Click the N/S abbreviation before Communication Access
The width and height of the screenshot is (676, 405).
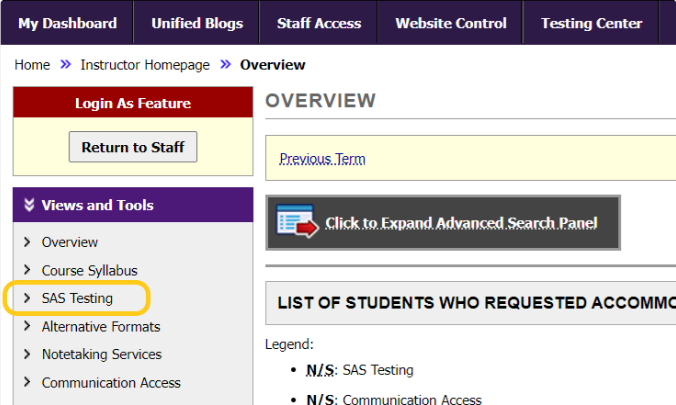pos(320,399)
